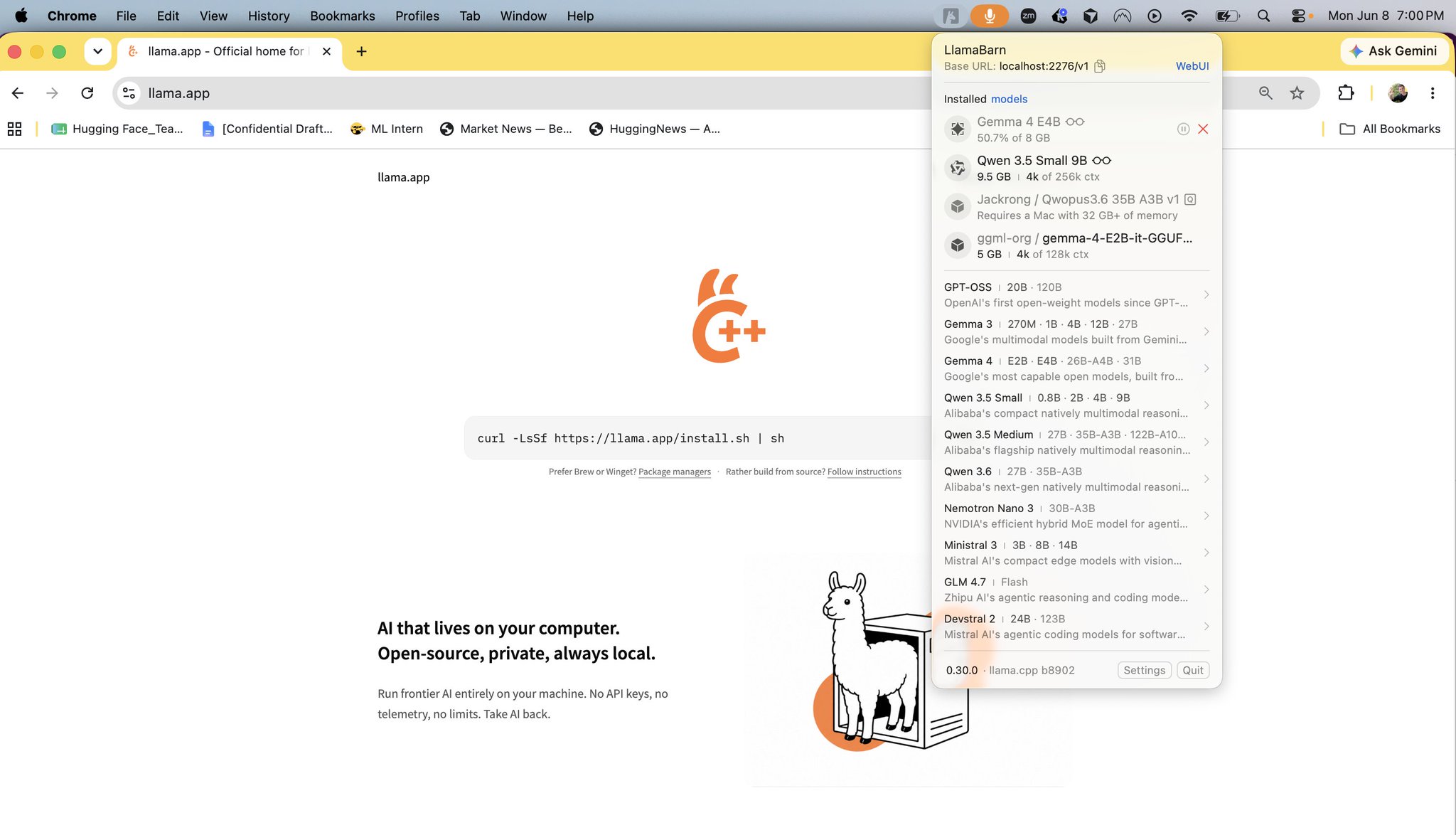Select the llama.app browser tab

(229, 51)
